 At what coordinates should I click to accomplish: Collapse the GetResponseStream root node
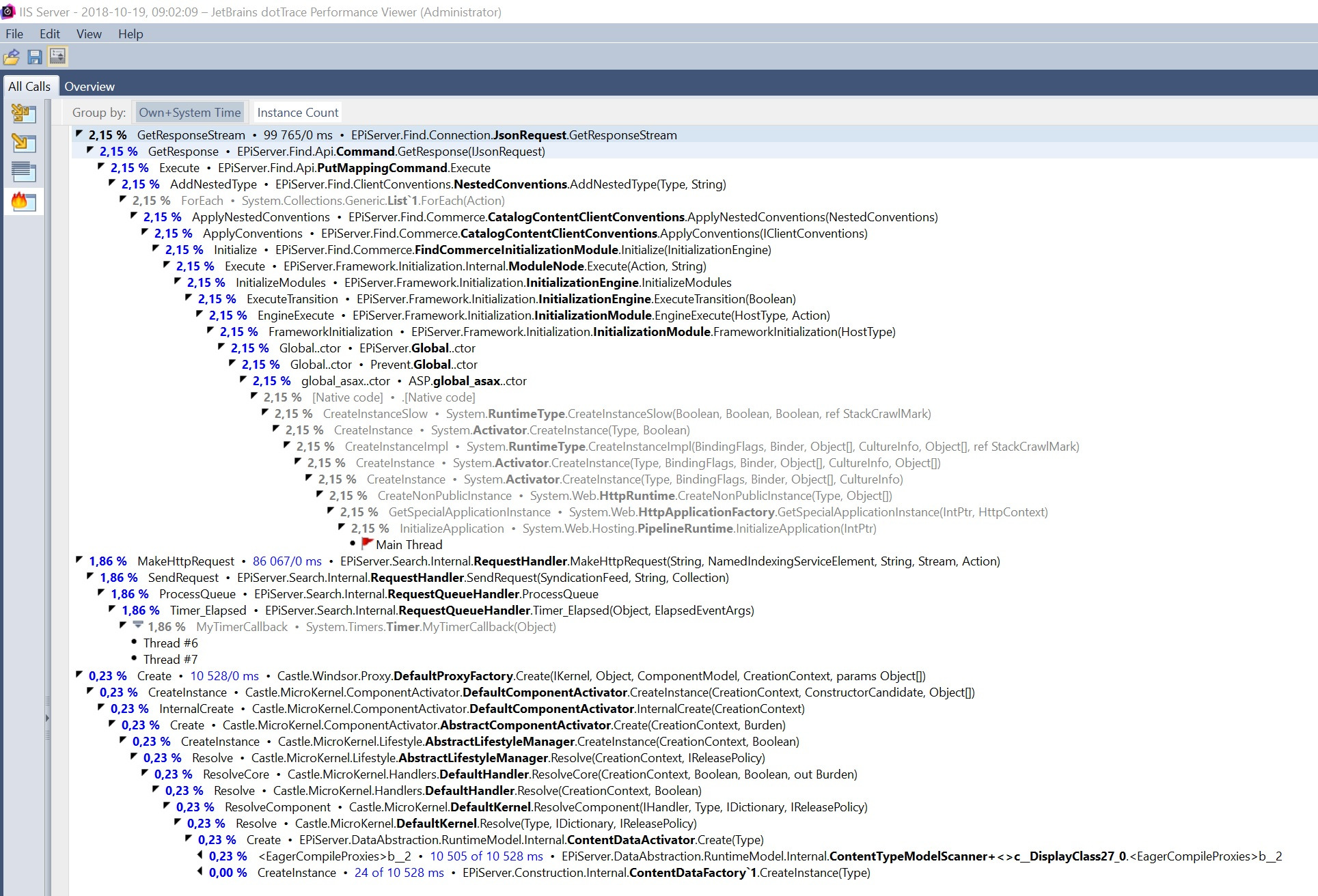click(79, 134)
